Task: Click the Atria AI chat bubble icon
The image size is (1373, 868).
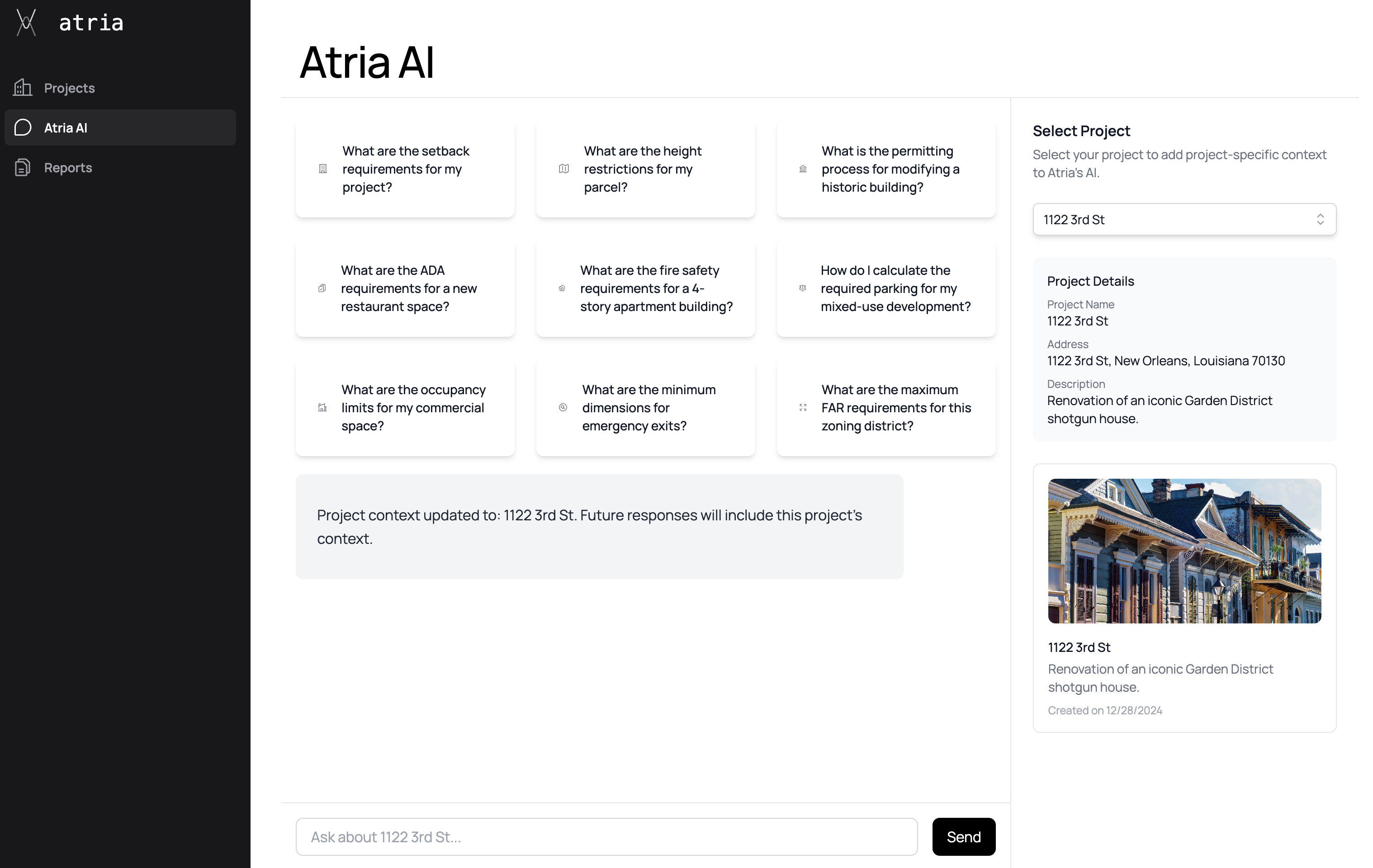Action: pos(23,127)
